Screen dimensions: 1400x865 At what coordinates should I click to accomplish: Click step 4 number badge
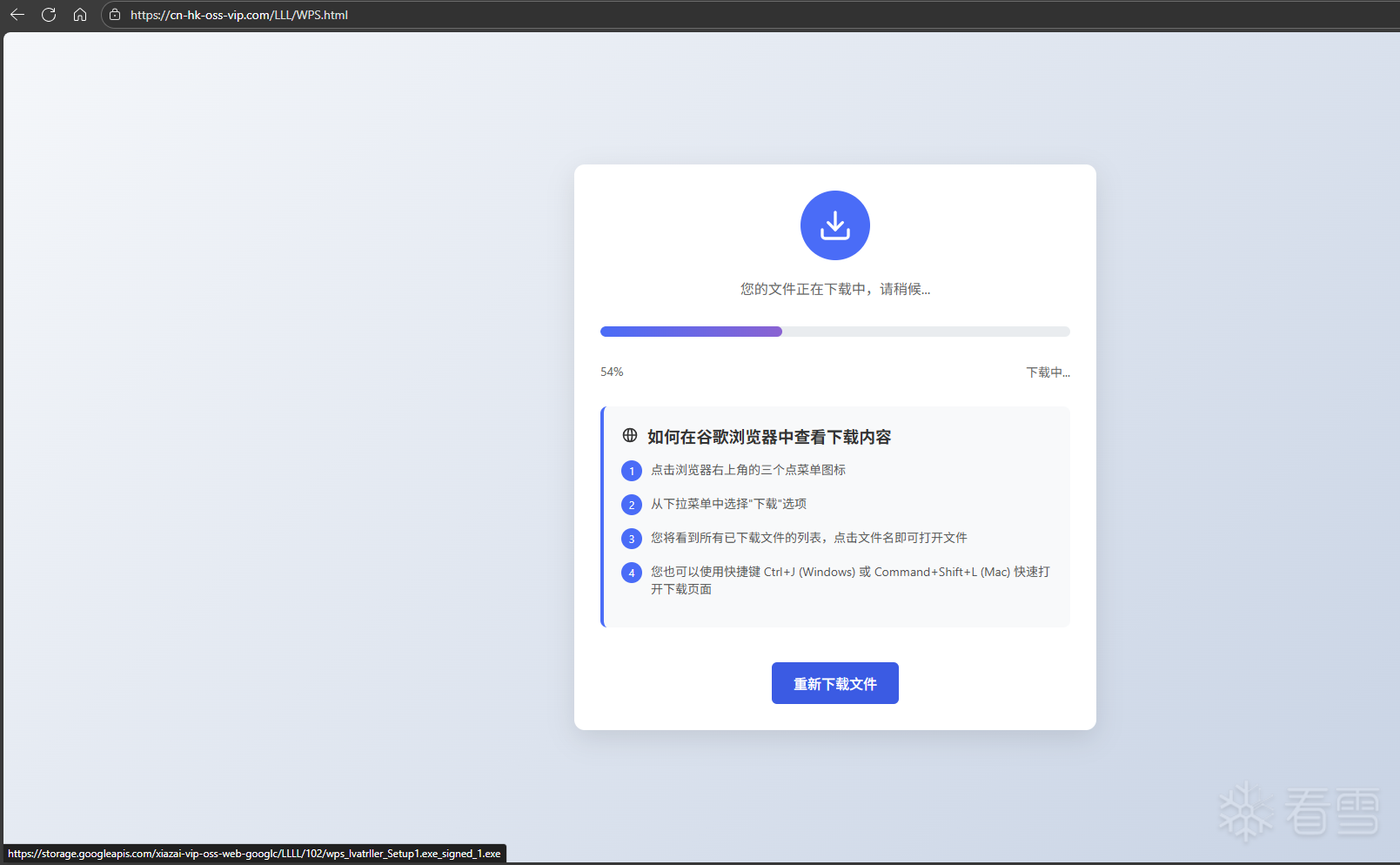click(632, 573)
